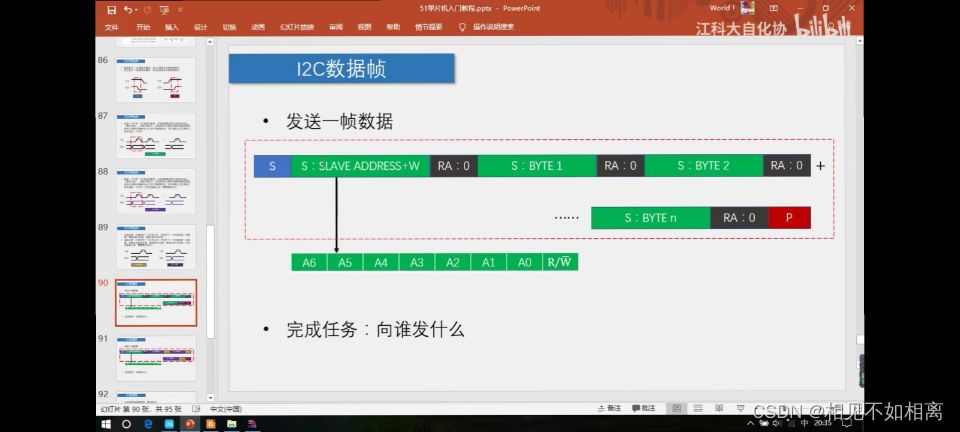Viewport: 960px width, 432px height.
Task: Save the presentation via quick access icon
Action: (x=111, y=10)
